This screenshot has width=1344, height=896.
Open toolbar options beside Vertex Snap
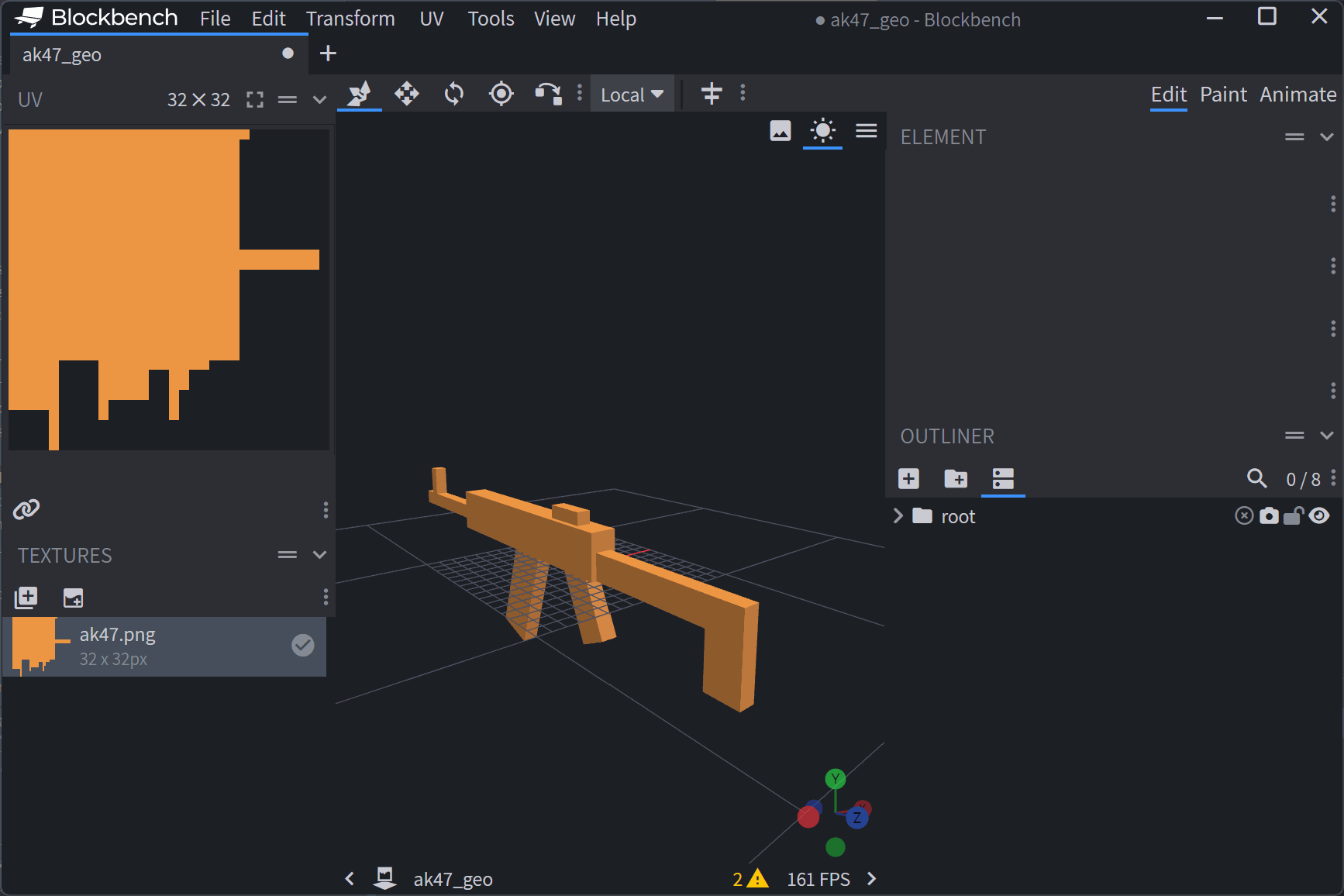point(580,94)
